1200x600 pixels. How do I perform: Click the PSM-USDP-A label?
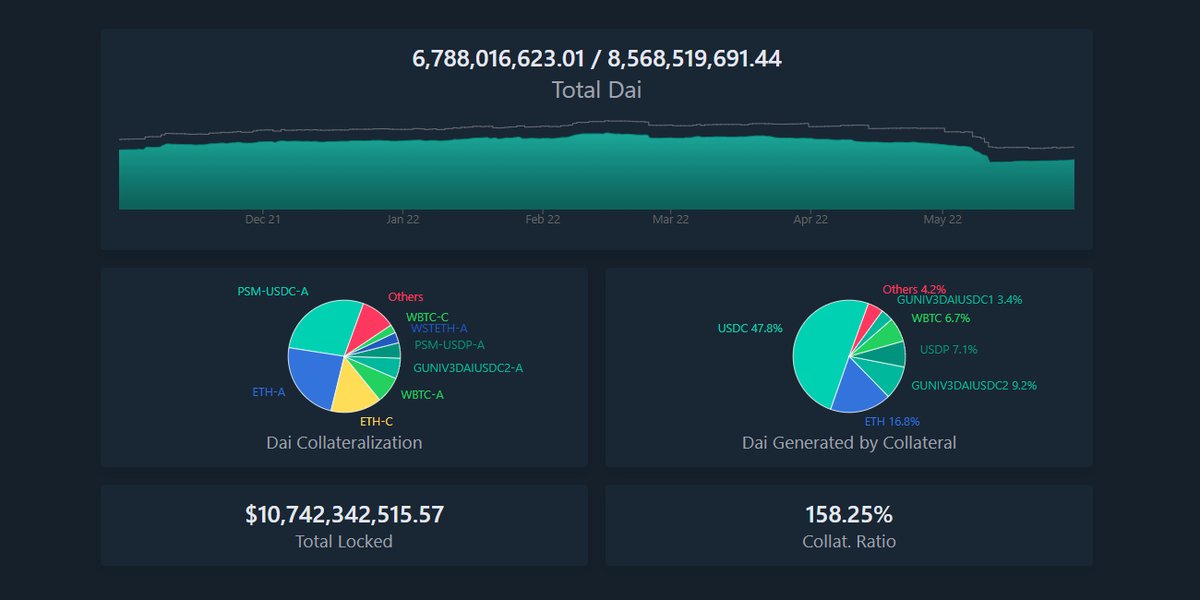[x=450, y=344]
